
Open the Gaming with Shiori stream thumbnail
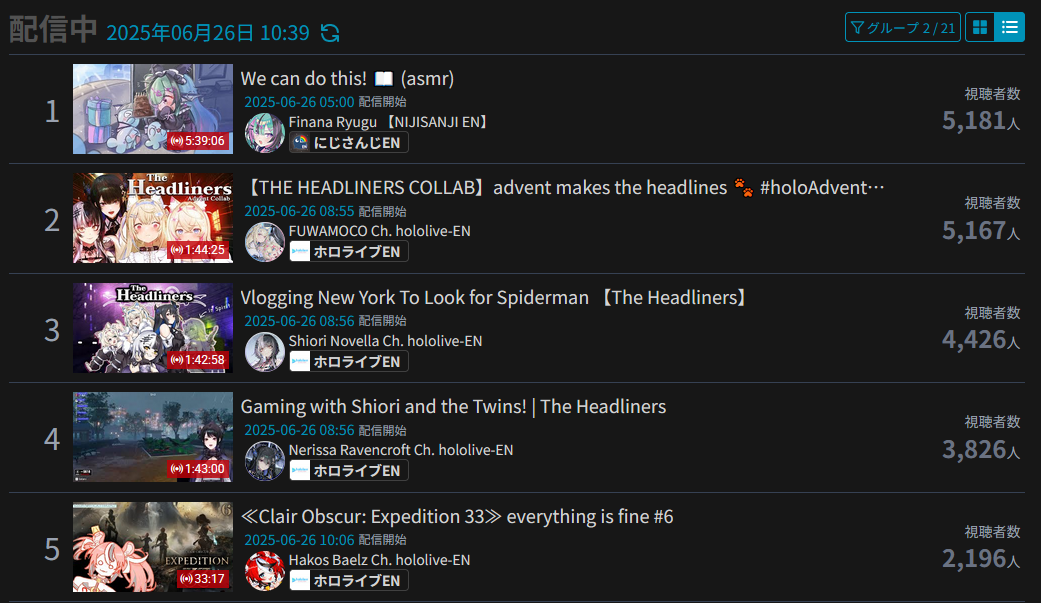(153, 437)
